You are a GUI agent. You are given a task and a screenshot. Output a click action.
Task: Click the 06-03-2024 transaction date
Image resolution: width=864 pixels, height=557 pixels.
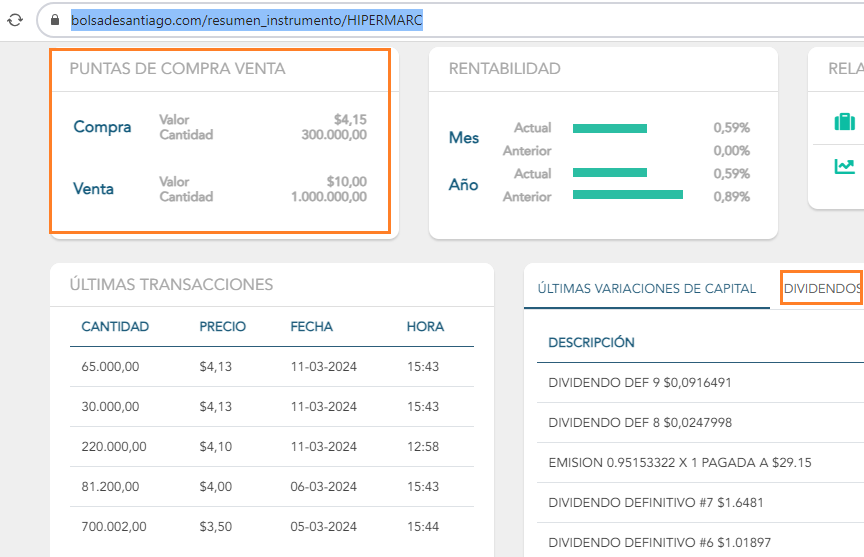pos(323,487)
